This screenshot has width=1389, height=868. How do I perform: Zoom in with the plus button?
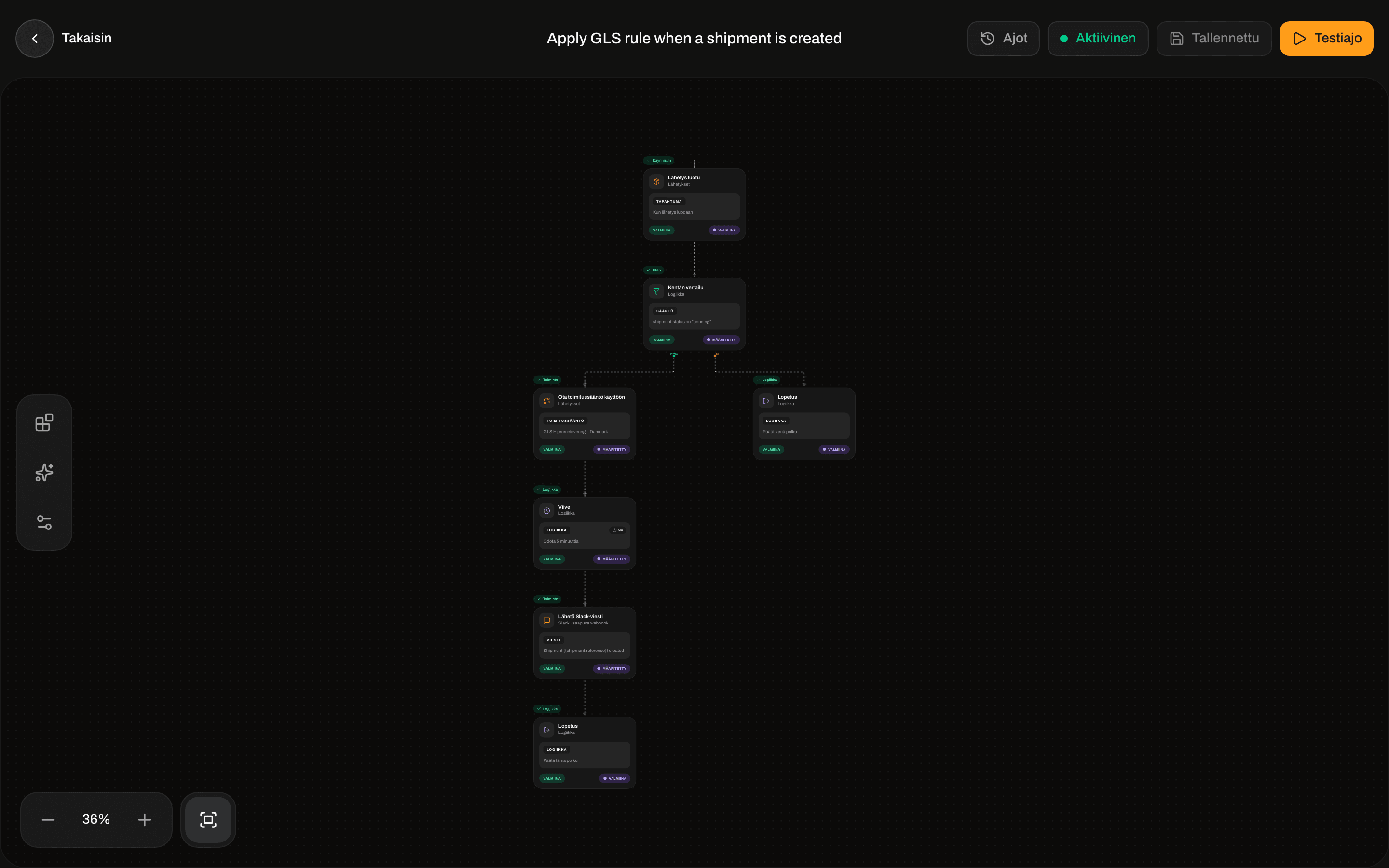(145, 820)
